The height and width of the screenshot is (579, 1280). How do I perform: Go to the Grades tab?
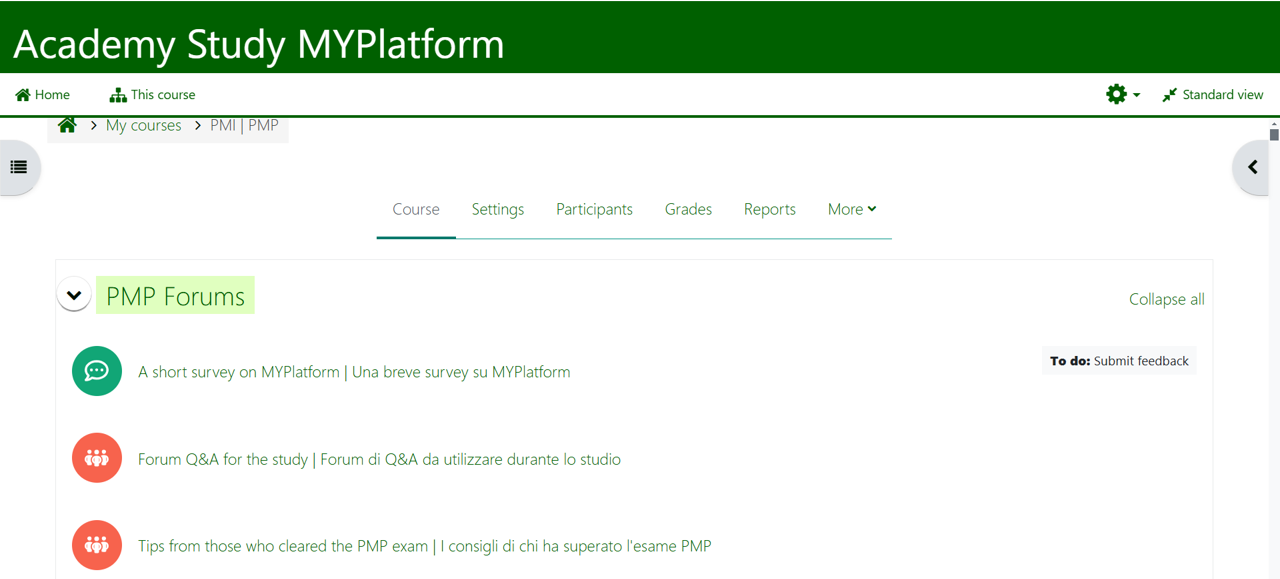[x=688, y=209]
